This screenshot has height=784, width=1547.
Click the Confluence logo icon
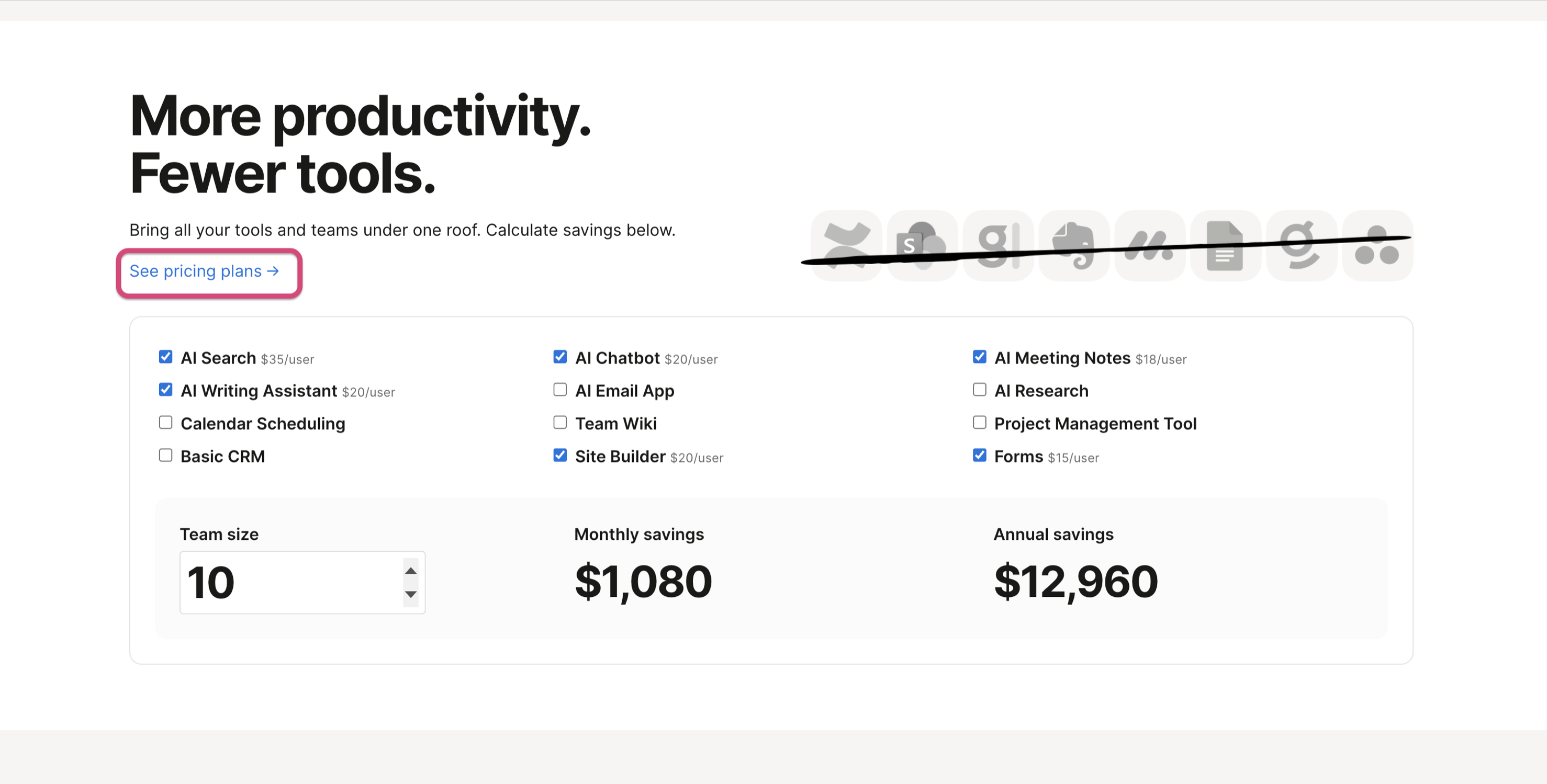[x=846, y=245]
